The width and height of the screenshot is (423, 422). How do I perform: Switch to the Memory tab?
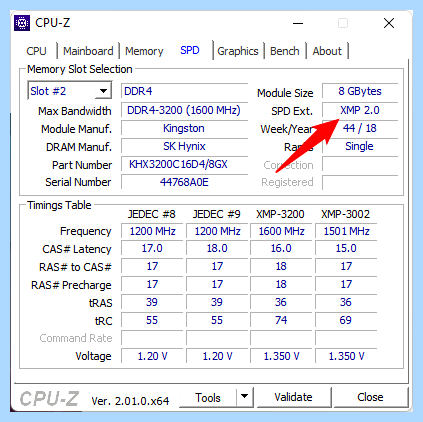144,51
